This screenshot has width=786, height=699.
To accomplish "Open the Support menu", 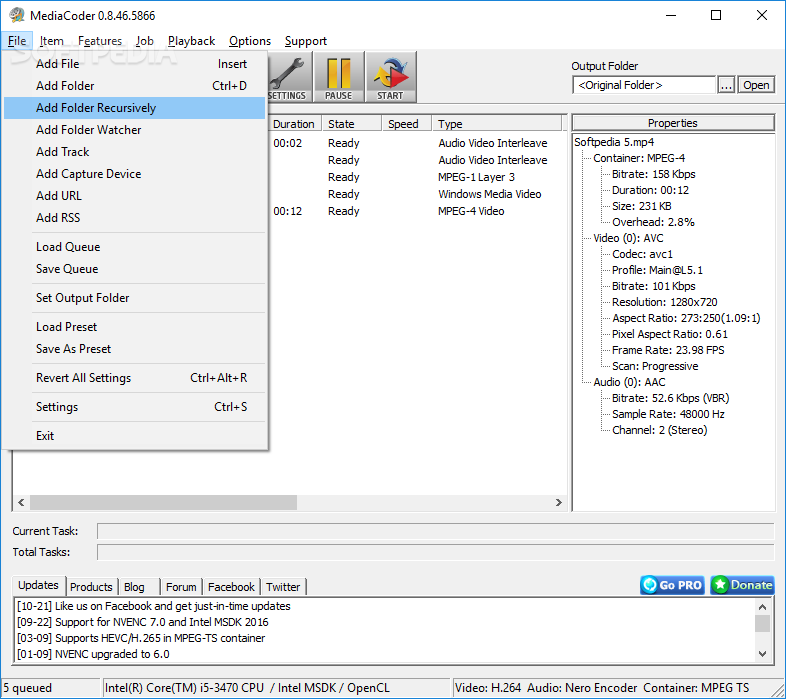I will [306, 41].
